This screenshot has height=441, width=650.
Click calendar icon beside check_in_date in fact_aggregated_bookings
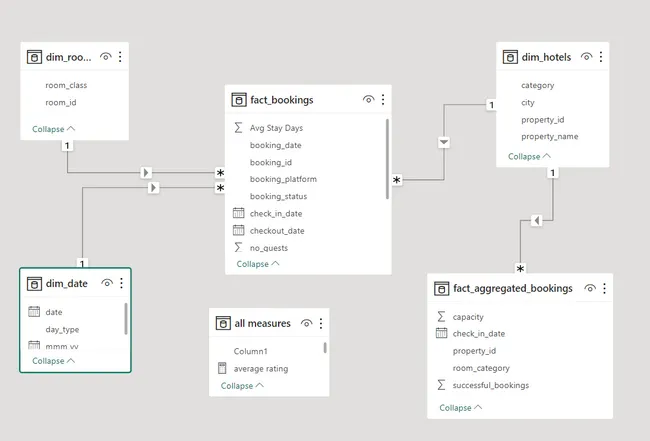pos(441,333)
